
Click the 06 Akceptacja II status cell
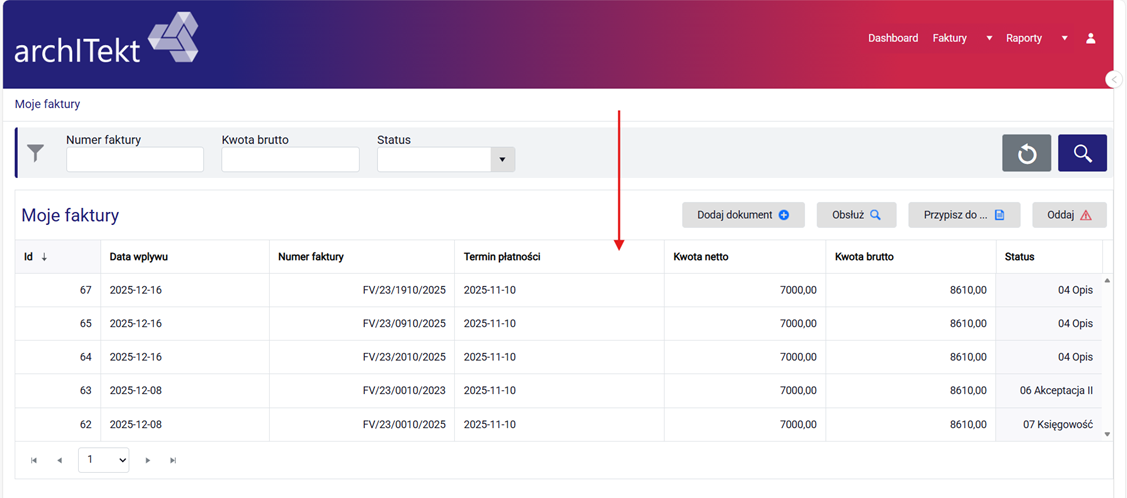click(1049, 391)
